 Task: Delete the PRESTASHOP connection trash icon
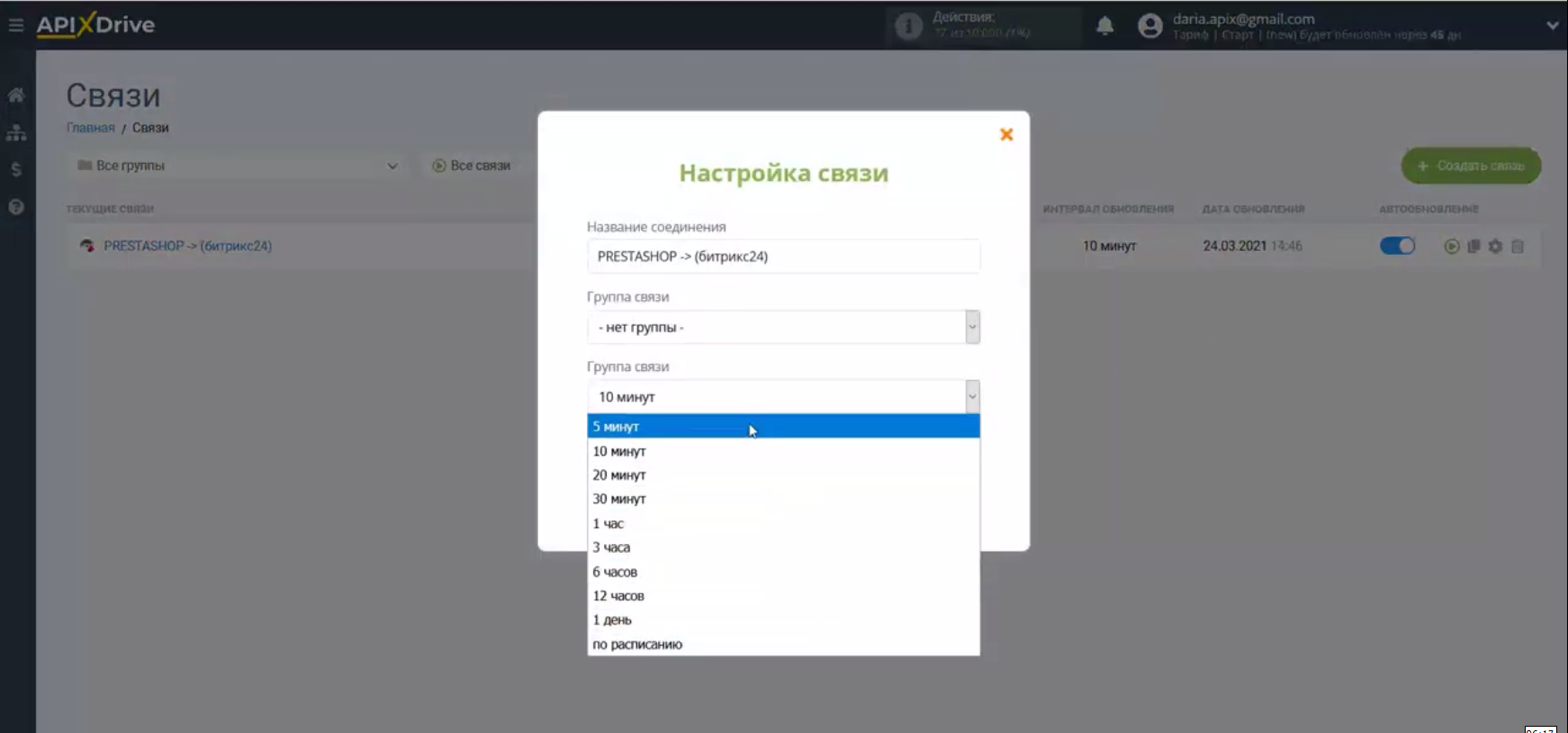click(x=1518, y=246)
